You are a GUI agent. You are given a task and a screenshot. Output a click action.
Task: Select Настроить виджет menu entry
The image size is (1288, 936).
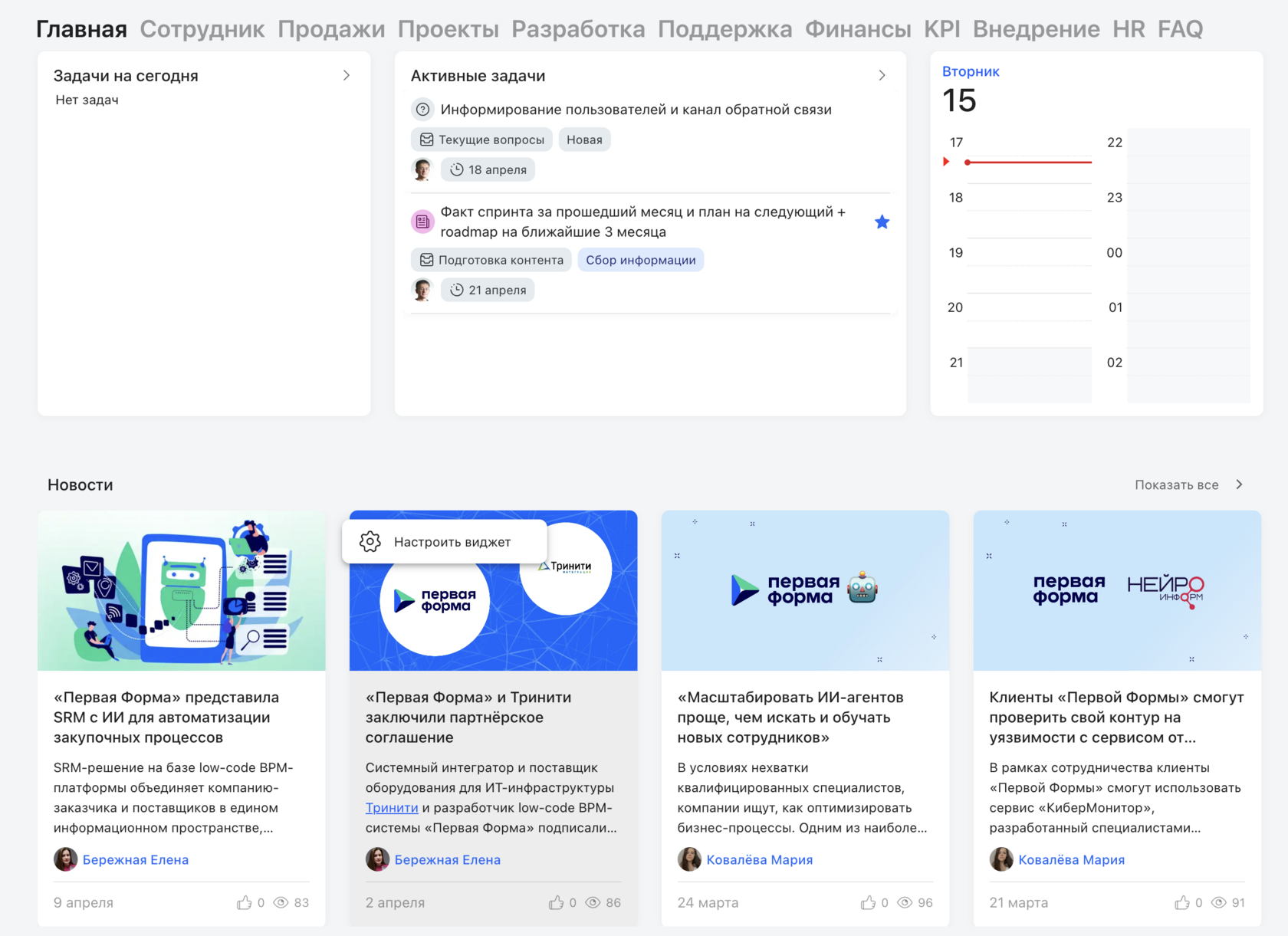[445, 542]
